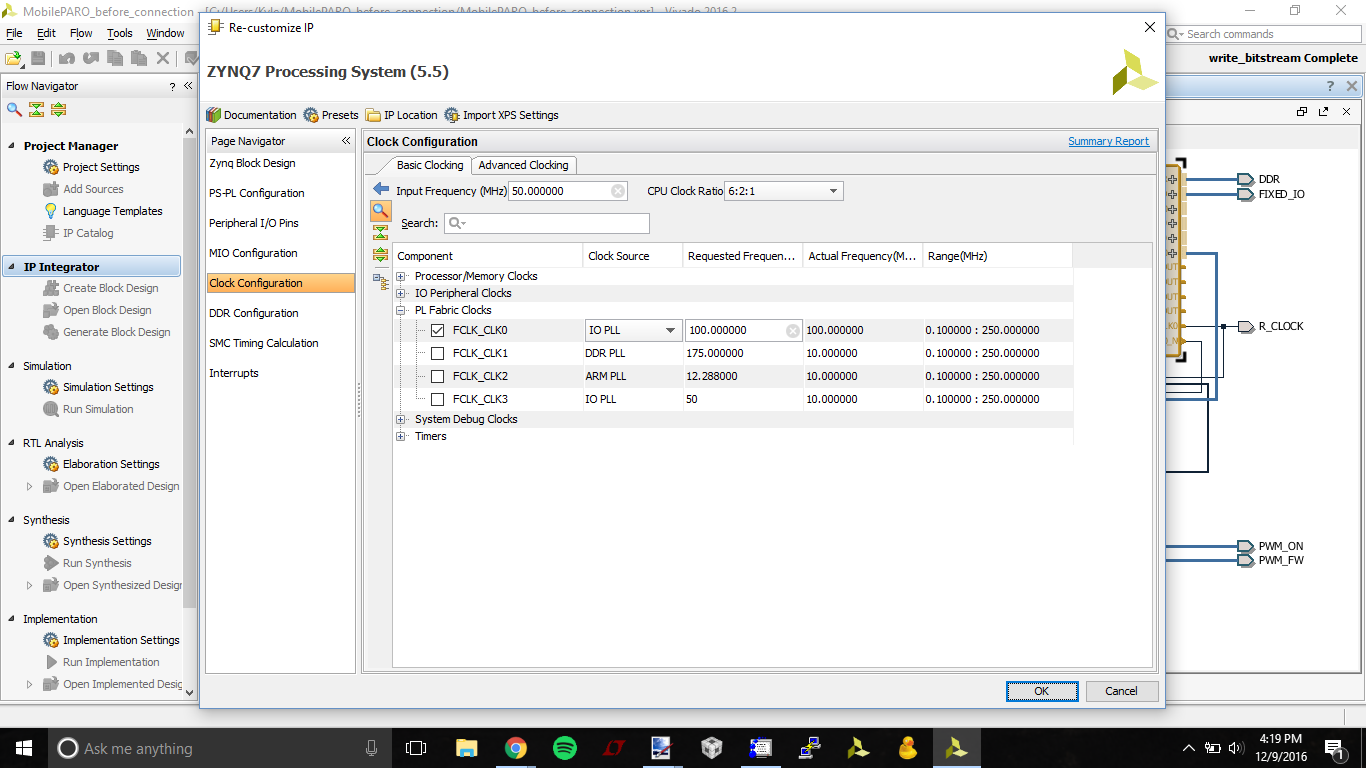This screenshot has height=768, width=1366.
Task: Collapse Flow Navigator with double chevron
Action: pos(187,86)
